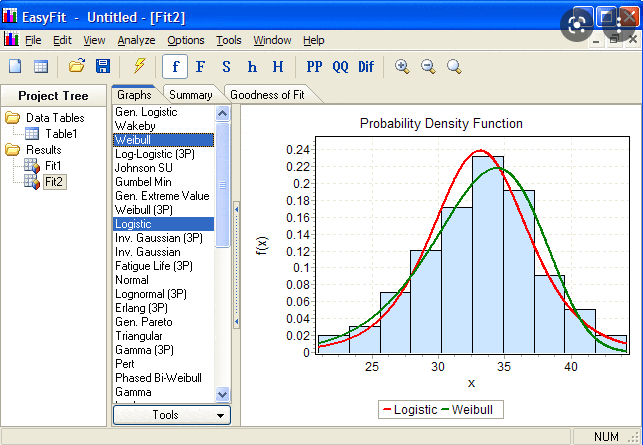
Task: Display the QQ plot
Action: [x=340, y=66]
